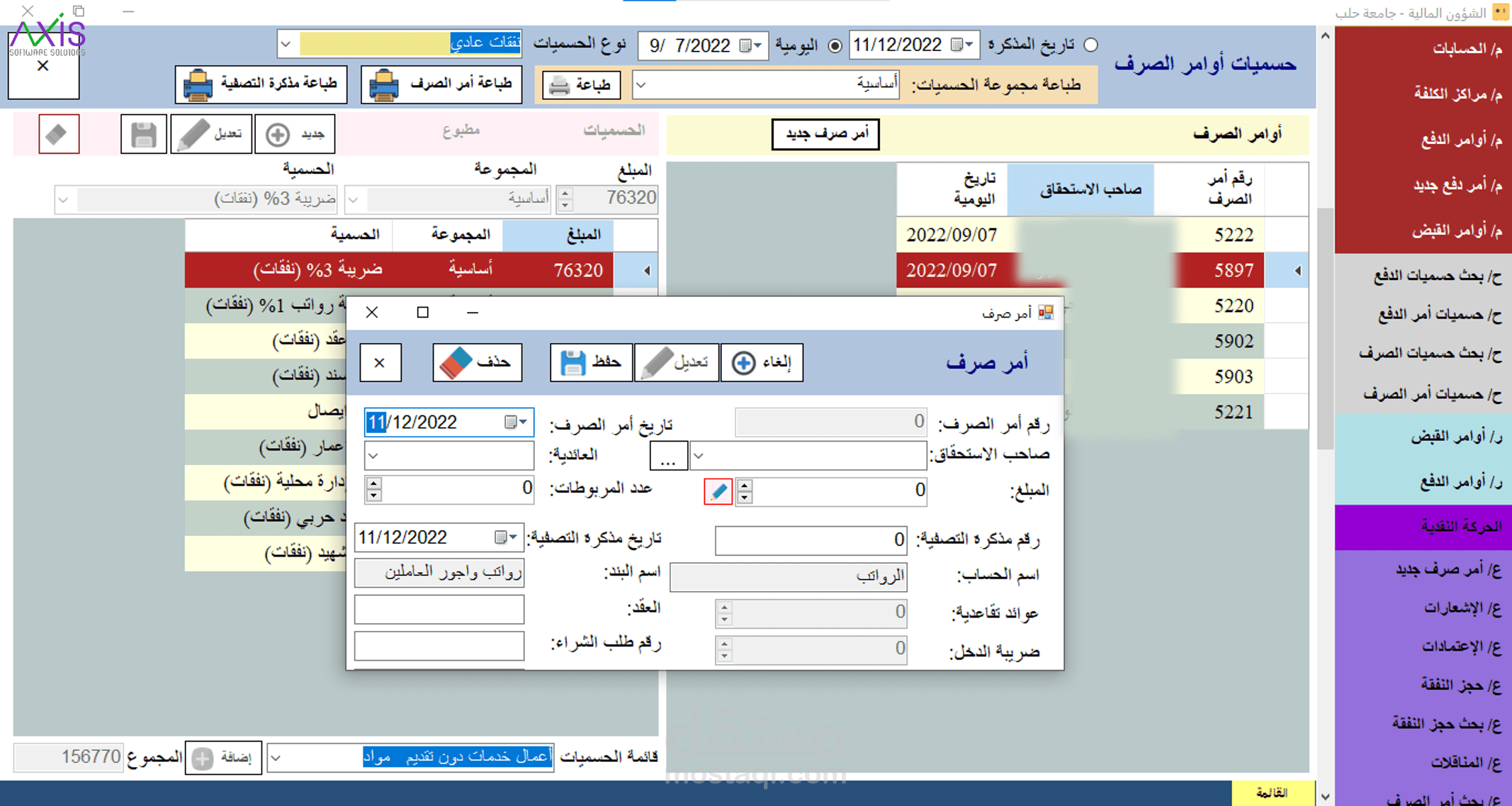Click the red pencil icon beside المبلغ field
Viewport: 1512px width, 806px height.
click(718, 491)
